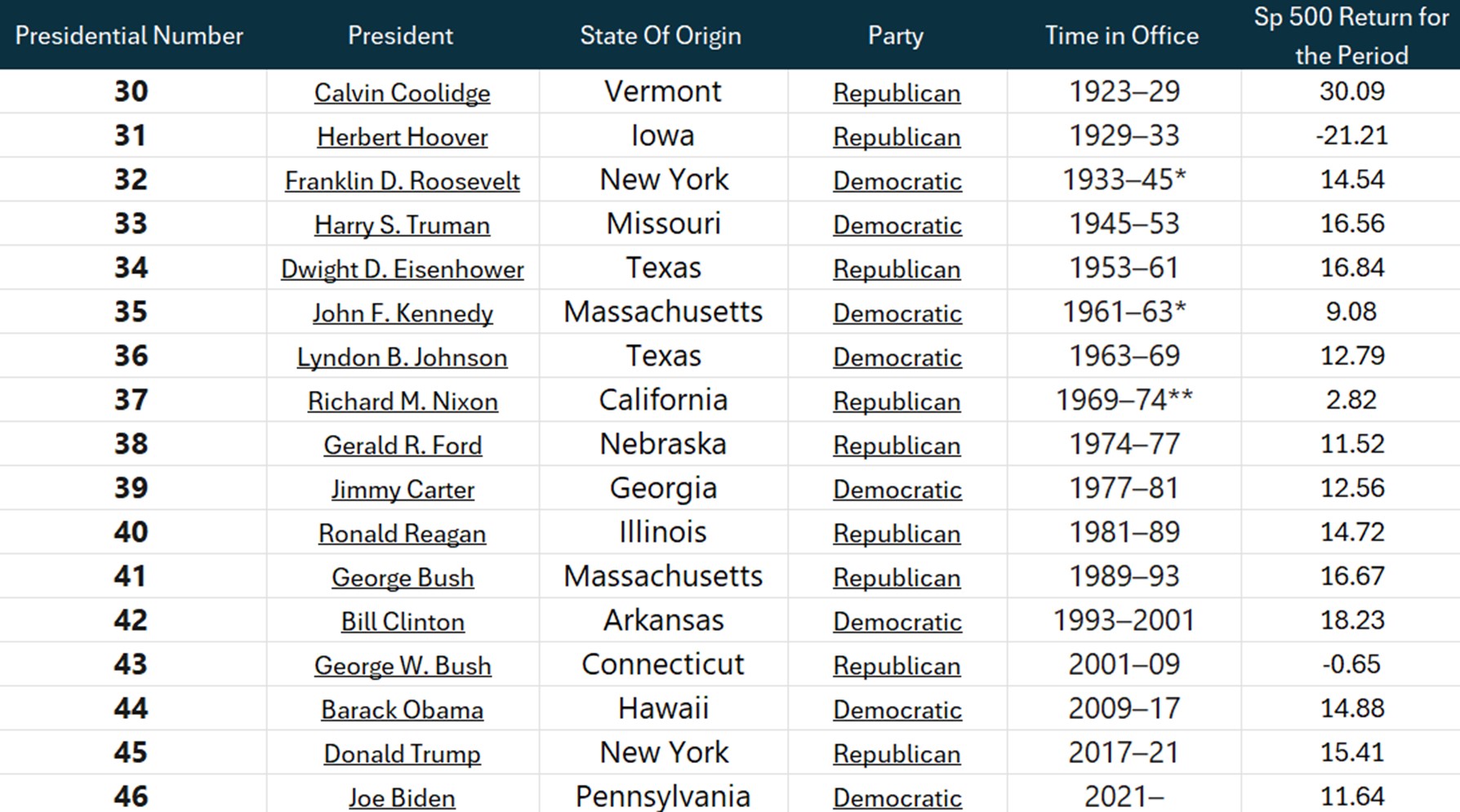Open the Dwight D. Eisenhower link
Screen dimensions: 1460x812
point(402,269)
